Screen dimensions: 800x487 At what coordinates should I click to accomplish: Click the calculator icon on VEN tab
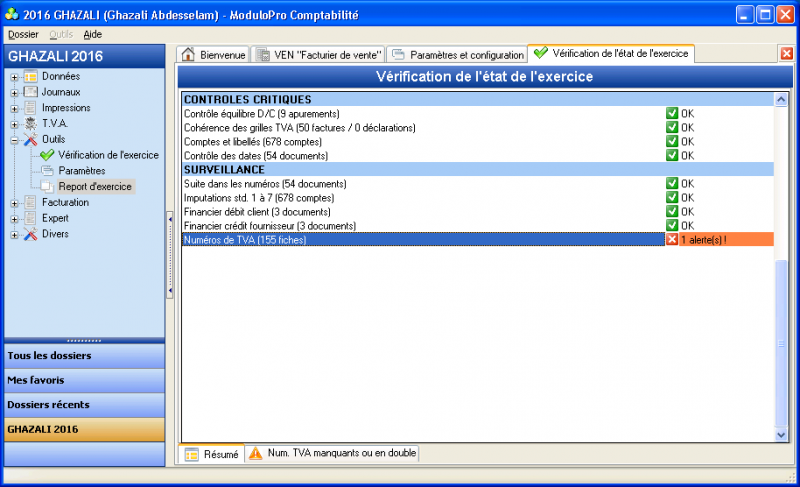tap(263, 55)
